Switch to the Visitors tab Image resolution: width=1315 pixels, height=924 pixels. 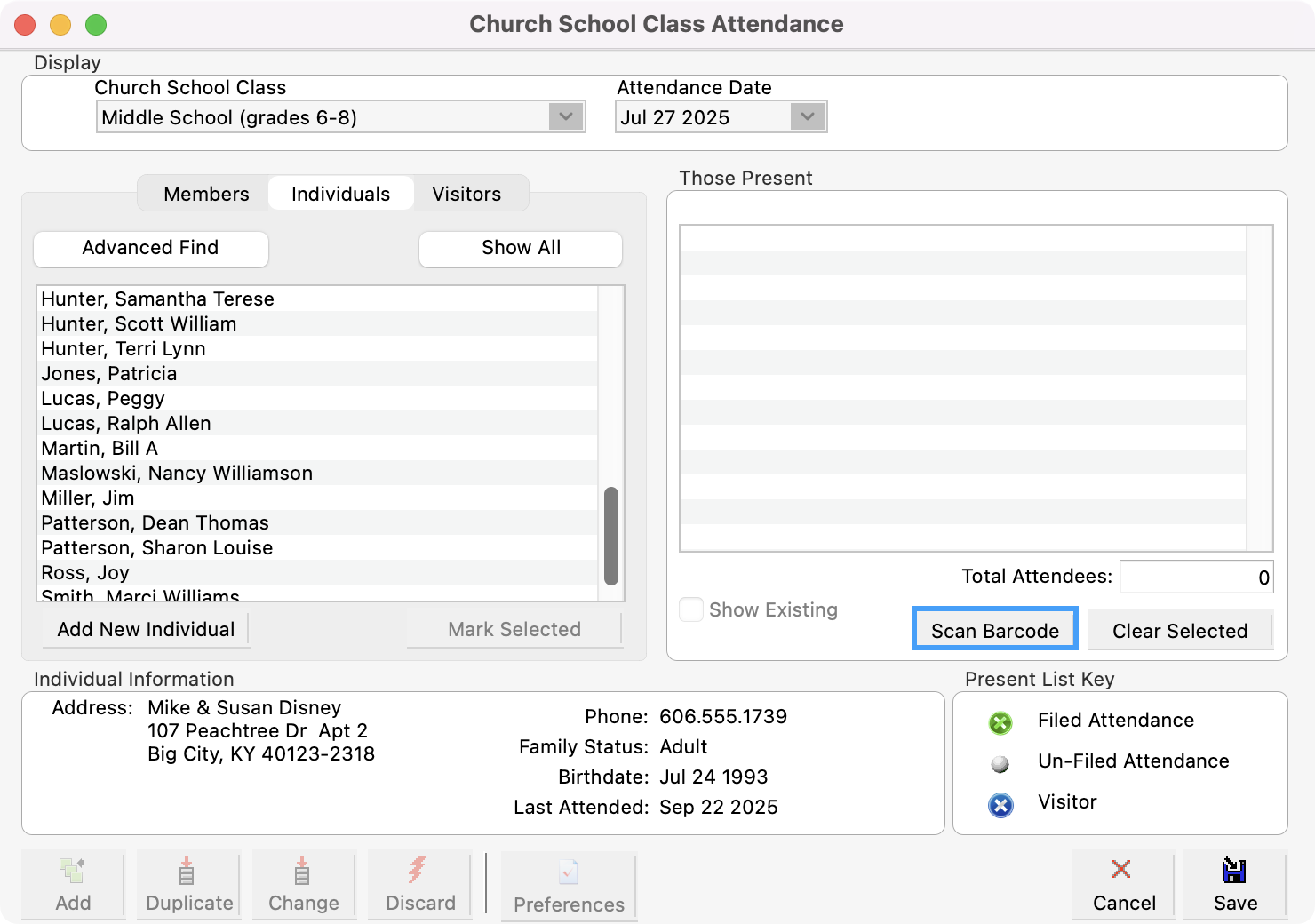467,194
